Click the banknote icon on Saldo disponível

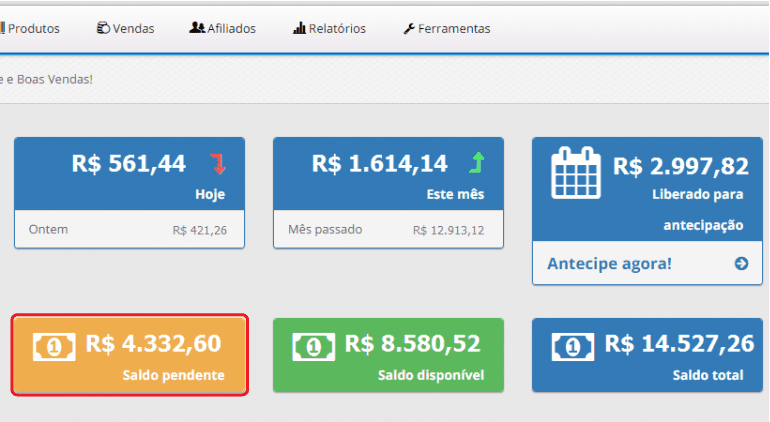313,347
